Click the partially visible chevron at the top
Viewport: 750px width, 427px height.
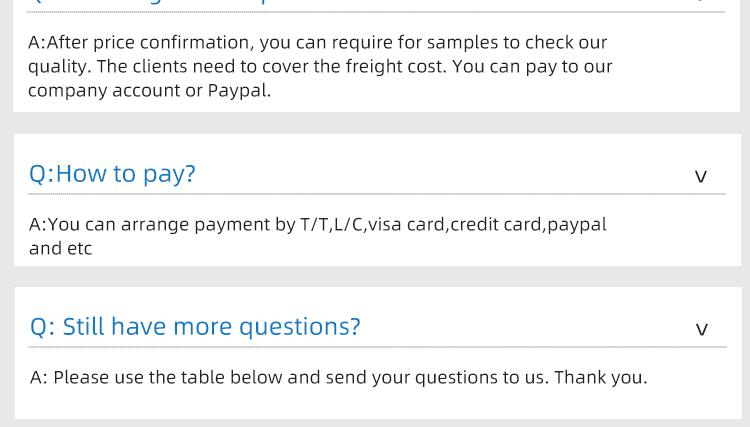[x=701, y=3]
